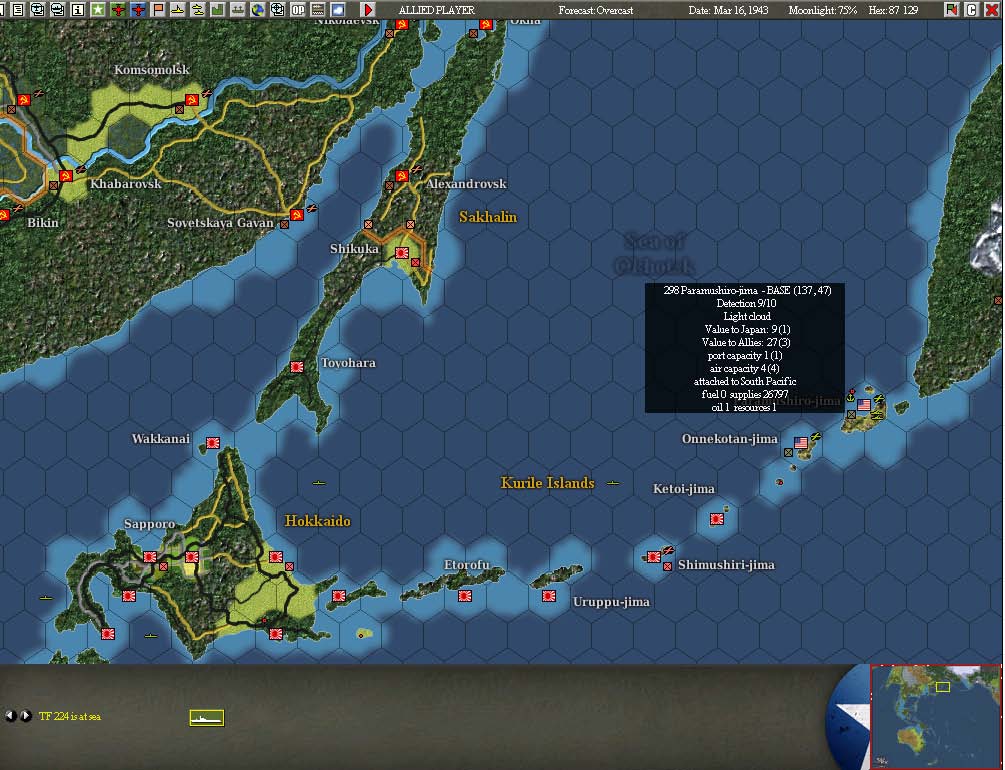This screenshot has width=1005, height=770.
Task: Click the white star icon on green
Action: [97, 10]
